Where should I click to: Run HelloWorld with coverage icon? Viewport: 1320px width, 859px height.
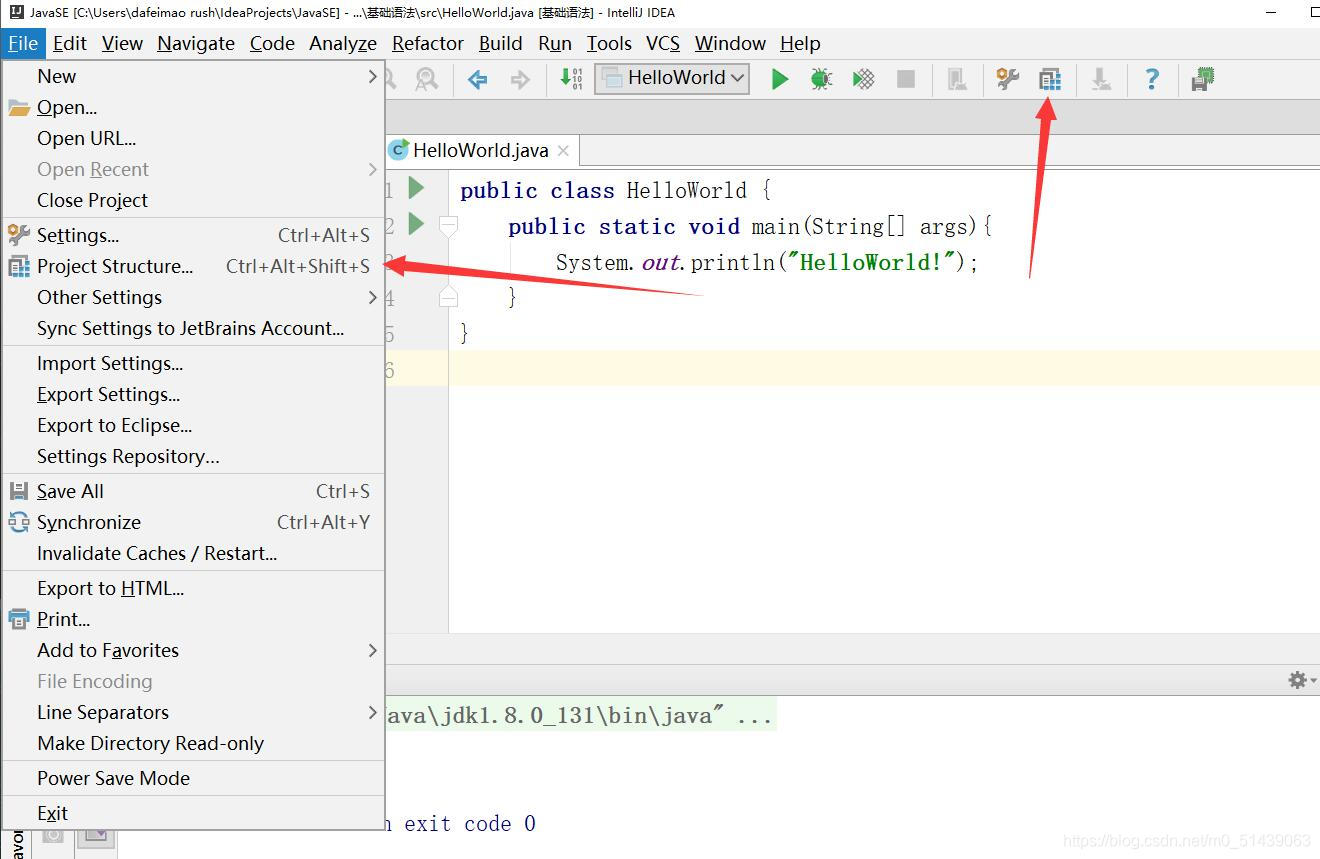tap(864, 79)
